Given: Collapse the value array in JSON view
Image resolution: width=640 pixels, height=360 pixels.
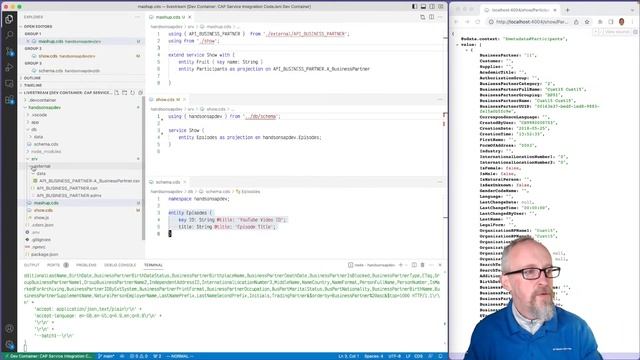Looking at the screenshot, I should 458,44.
